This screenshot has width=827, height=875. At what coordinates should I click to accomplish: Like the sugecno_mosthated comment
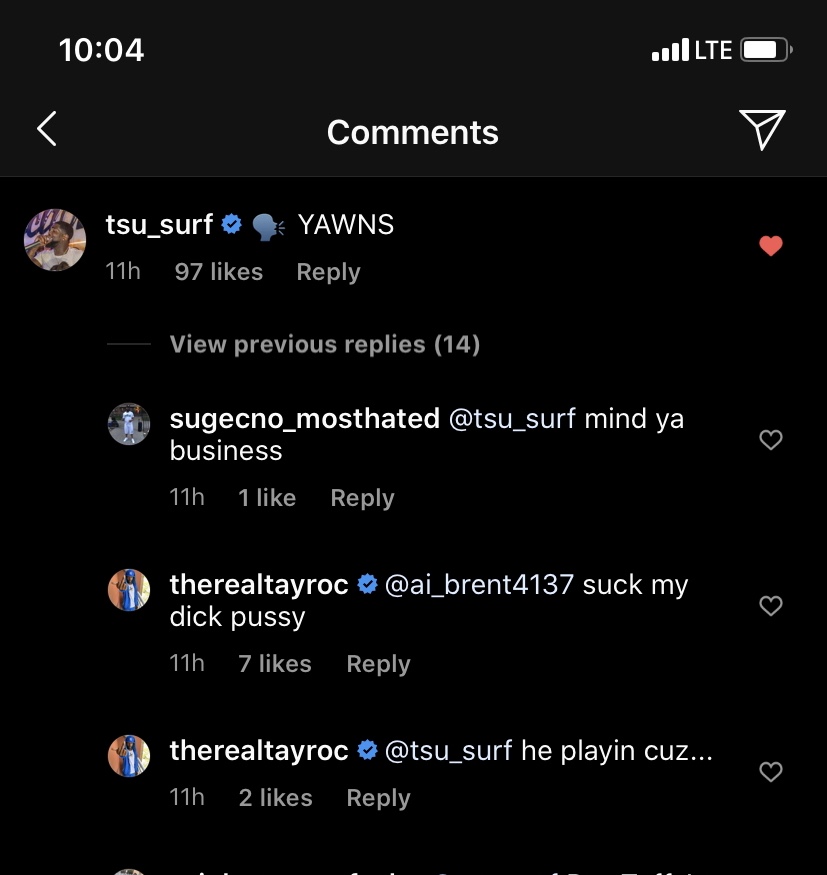[x=770, y=440]
